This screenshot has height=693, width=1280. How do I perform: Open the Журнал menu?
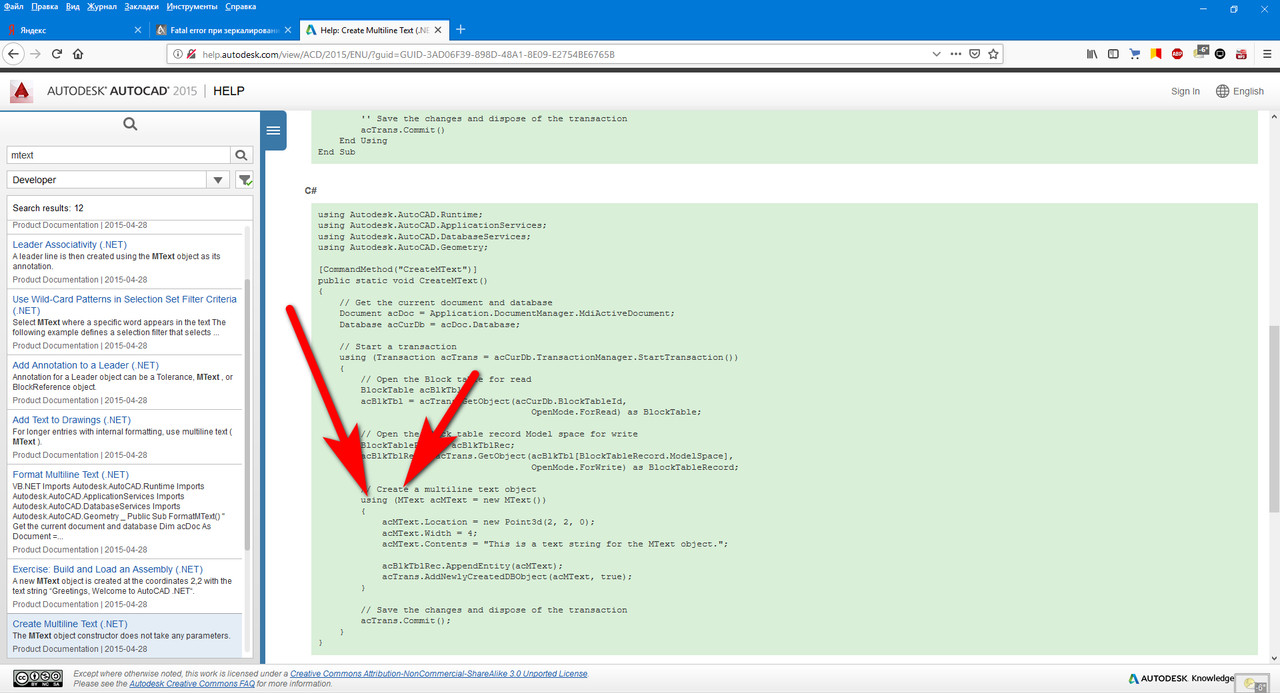point(102,6)
